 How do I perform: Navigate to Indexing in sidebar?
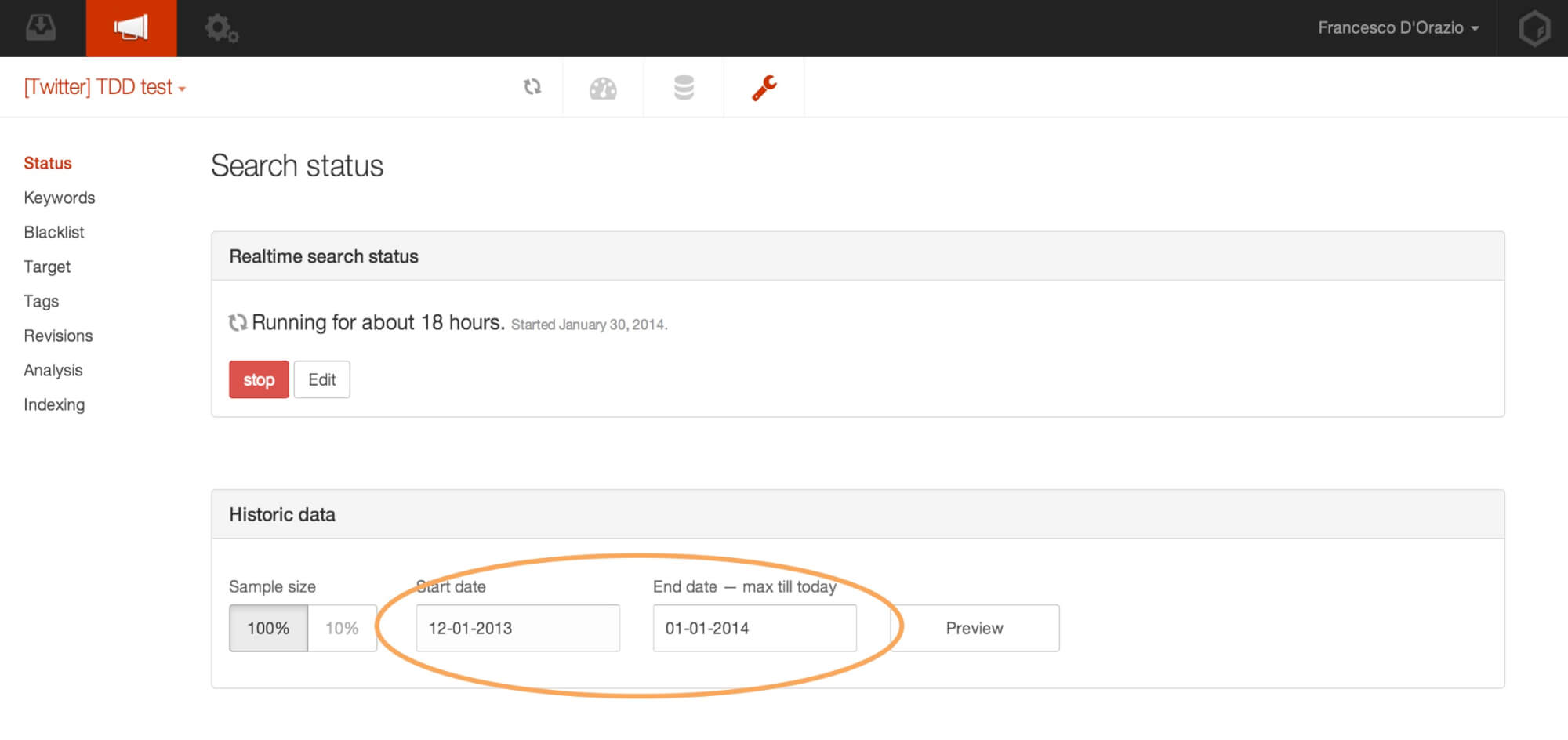pos(54,404)
